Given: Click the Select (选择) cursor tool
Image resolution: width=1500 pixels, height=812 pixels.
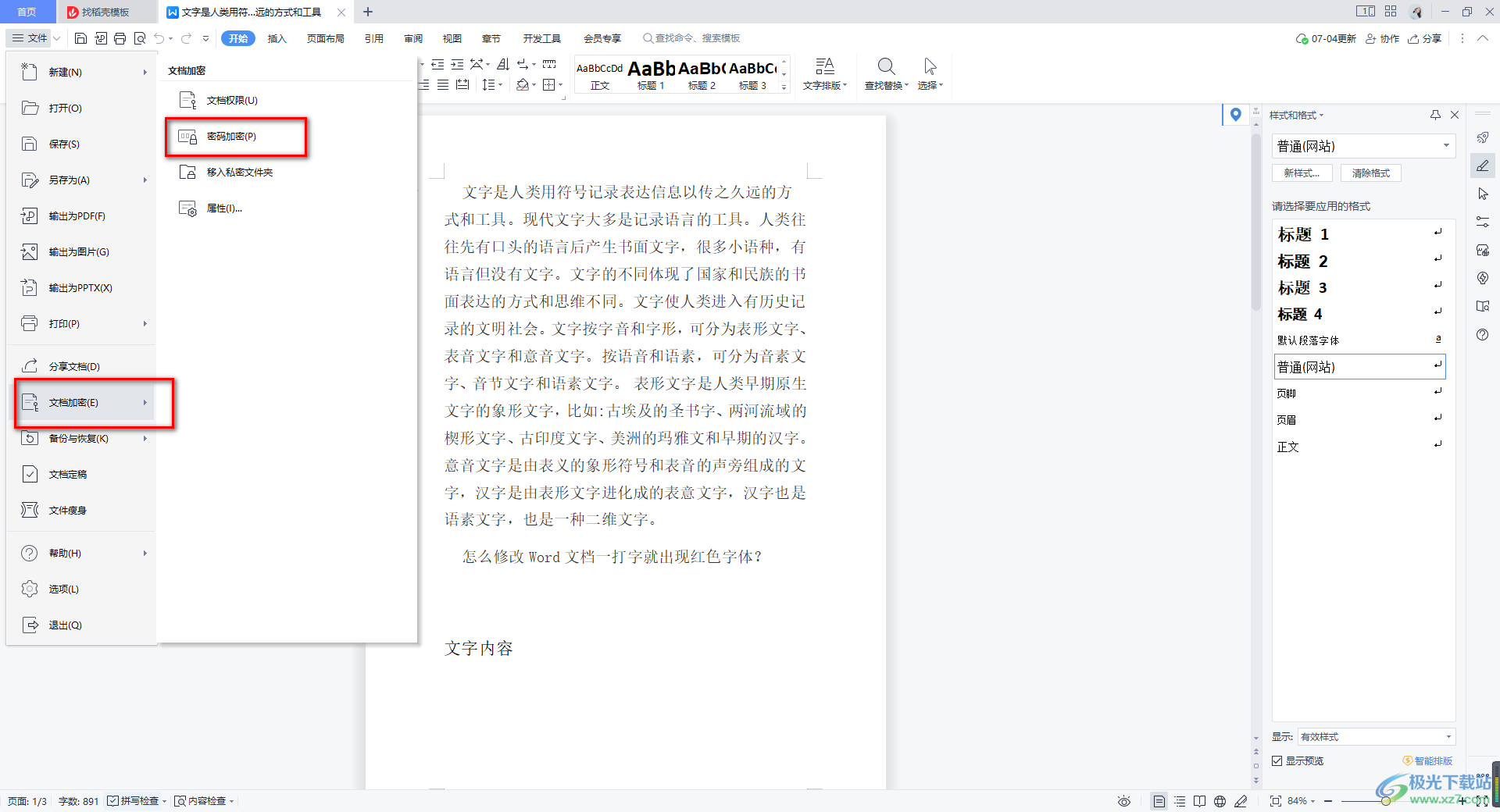Looking at the screenshot, I should point(930,74).
